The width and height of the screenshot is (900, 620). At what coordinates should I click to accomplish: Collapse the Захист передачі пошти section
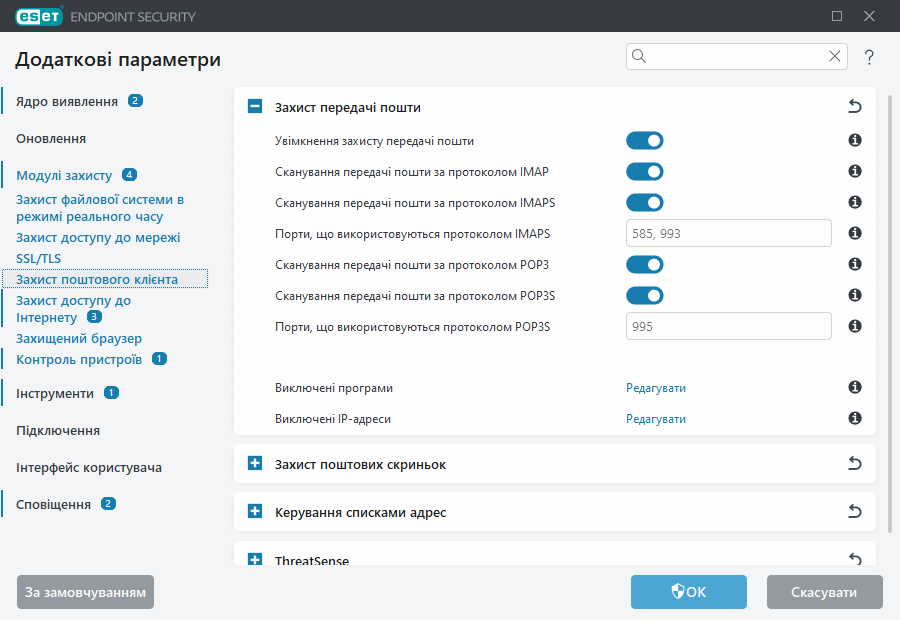coord(255,107)
